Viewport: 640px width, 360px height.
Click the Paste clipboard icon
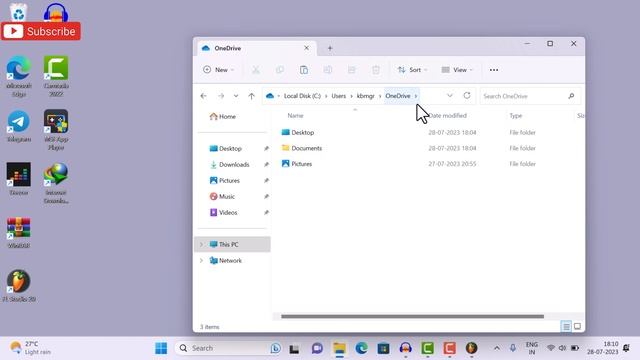click(x=304, y=70)
